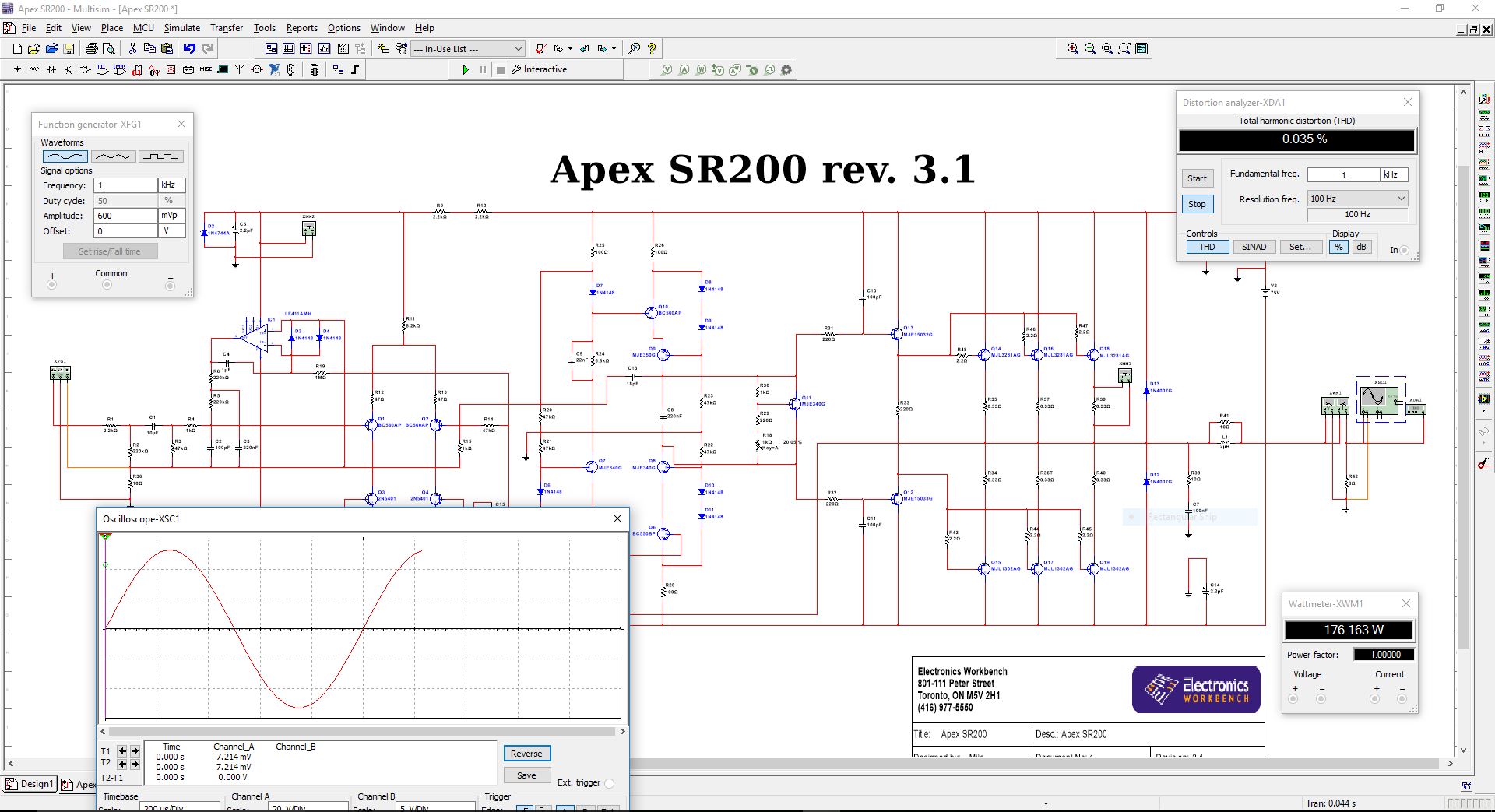The height and width of the screenshot is (812, 1495).
Task: Click the oscilloscope Save button
Action: pyautogui.click(x=526, y=775)
